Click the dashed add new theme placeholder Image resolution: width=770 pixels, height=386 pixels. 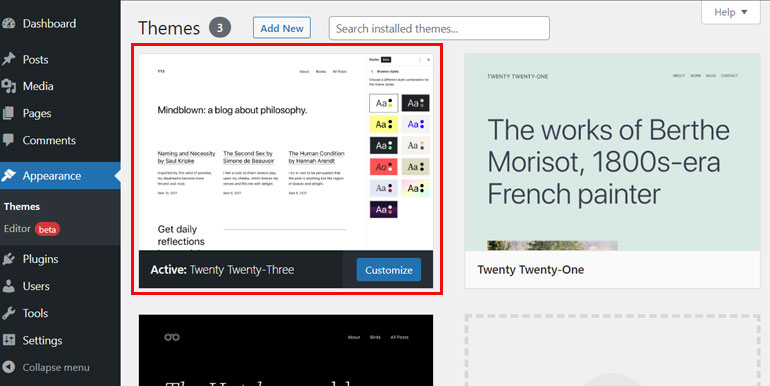click(612, 350)
